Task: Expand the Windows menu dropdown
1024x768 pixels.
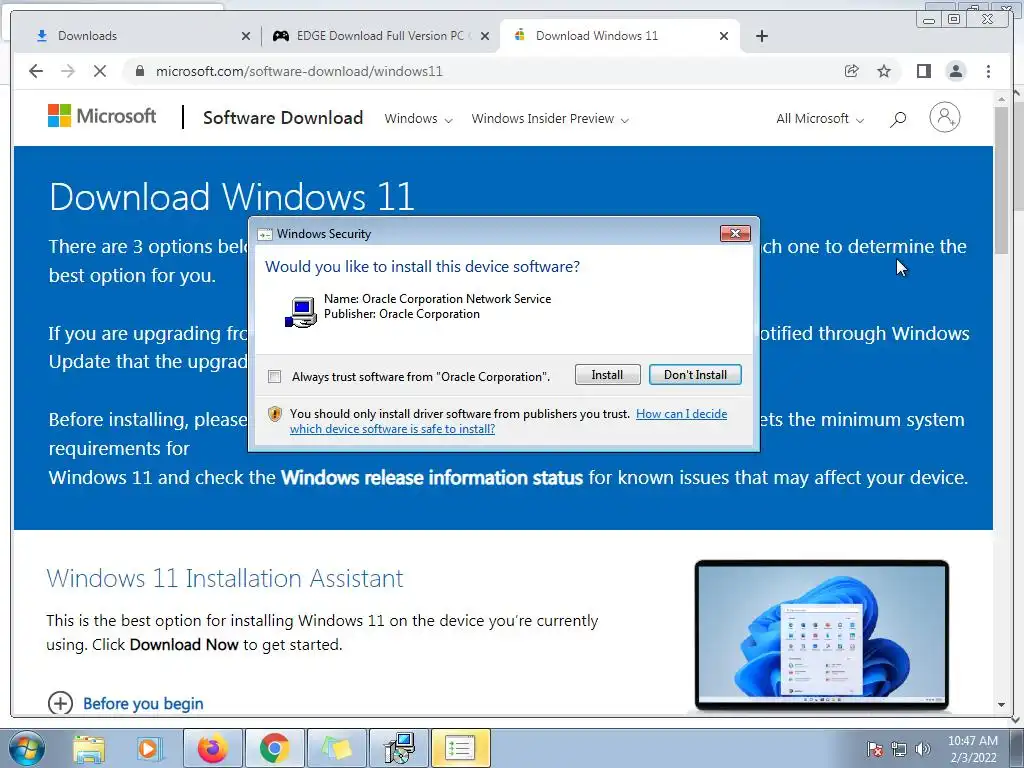Action: pos(418,119)
